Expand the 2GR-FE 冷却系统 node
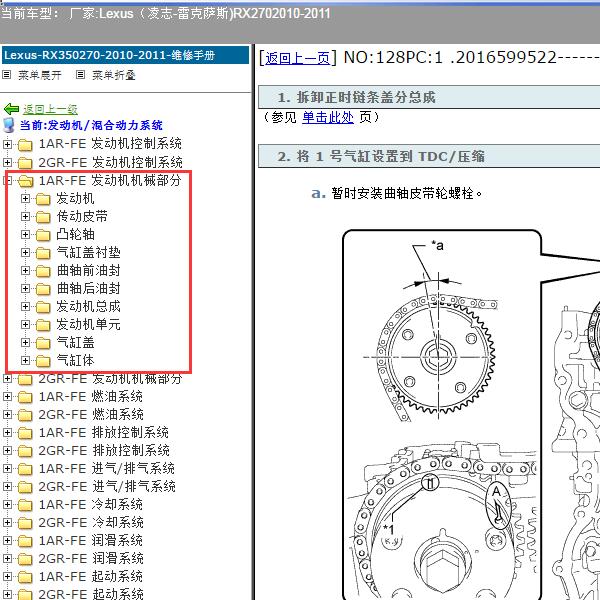The image size is (600, 600). 7,522
